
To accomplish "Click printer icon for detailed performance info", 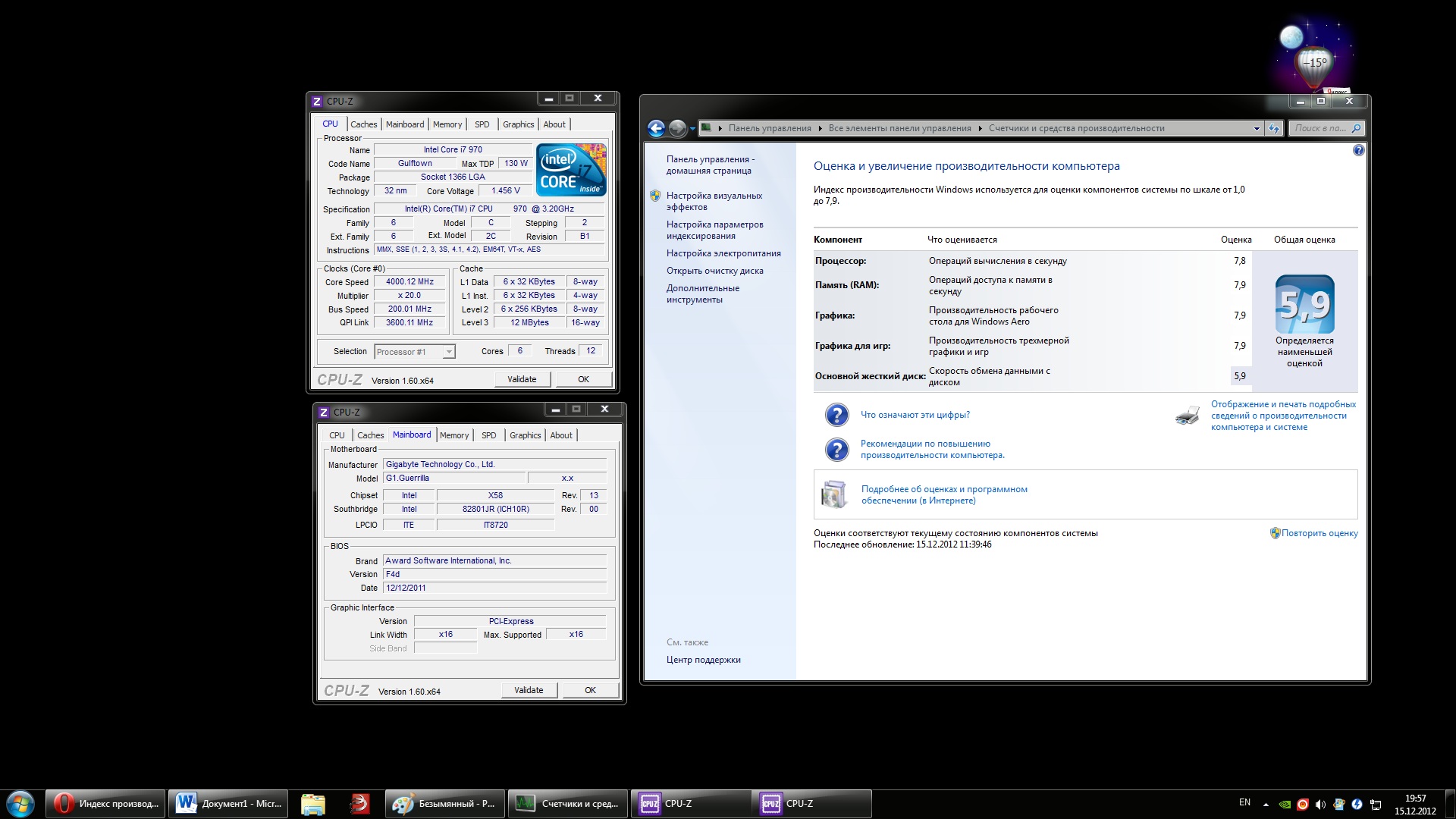I will (x=1187, y=416).
